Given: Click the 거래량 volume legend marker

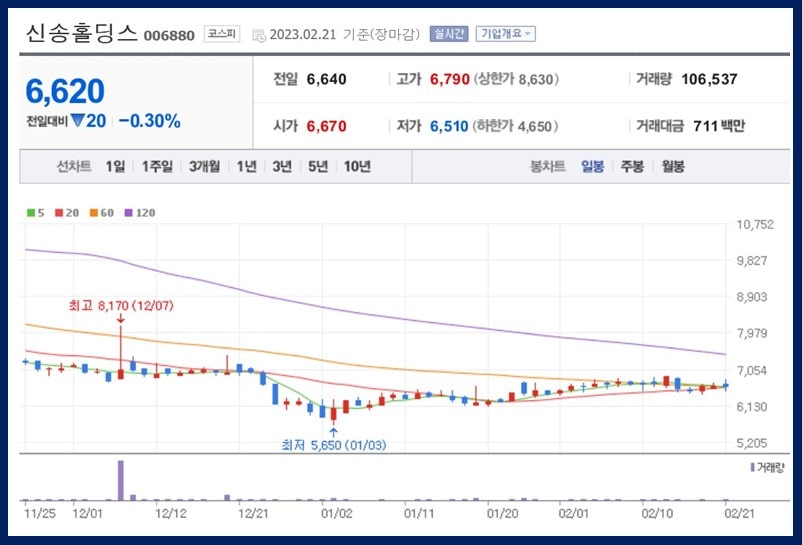Looking at the screenshot, I should 752,467.
